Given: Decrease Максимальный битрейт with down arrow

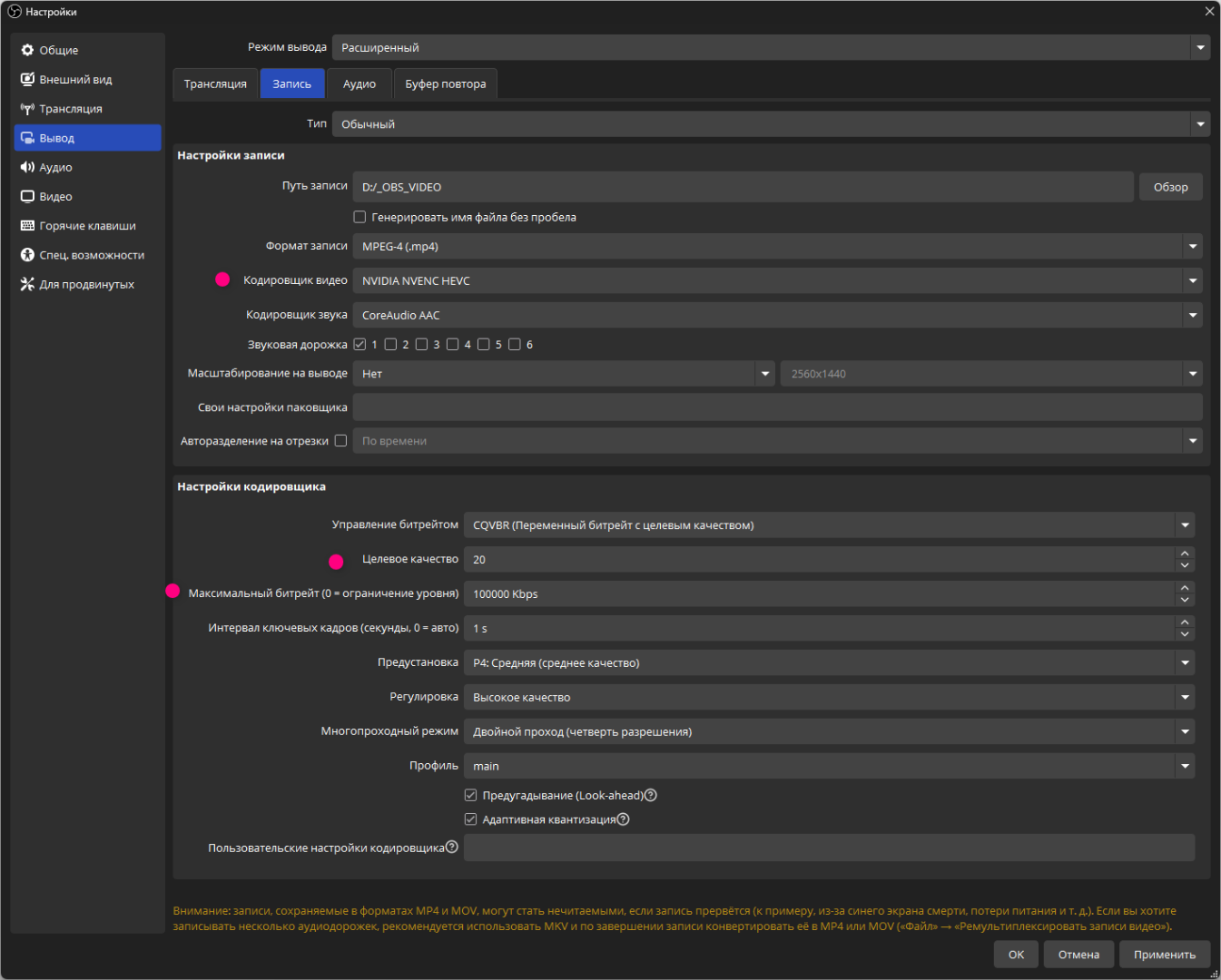Looking at the screenshot, I should click(1185, 600).
